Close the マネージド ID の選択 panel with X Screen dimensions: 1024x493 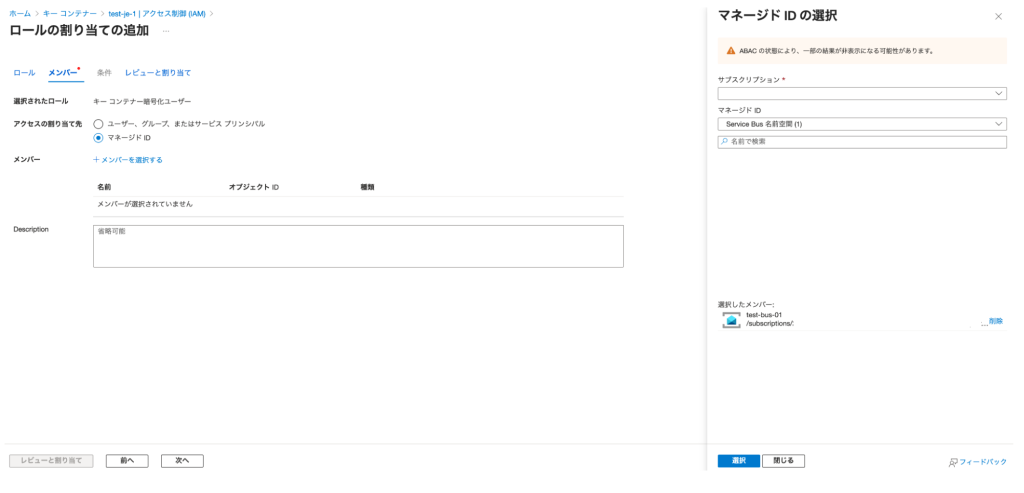[998, 17]
